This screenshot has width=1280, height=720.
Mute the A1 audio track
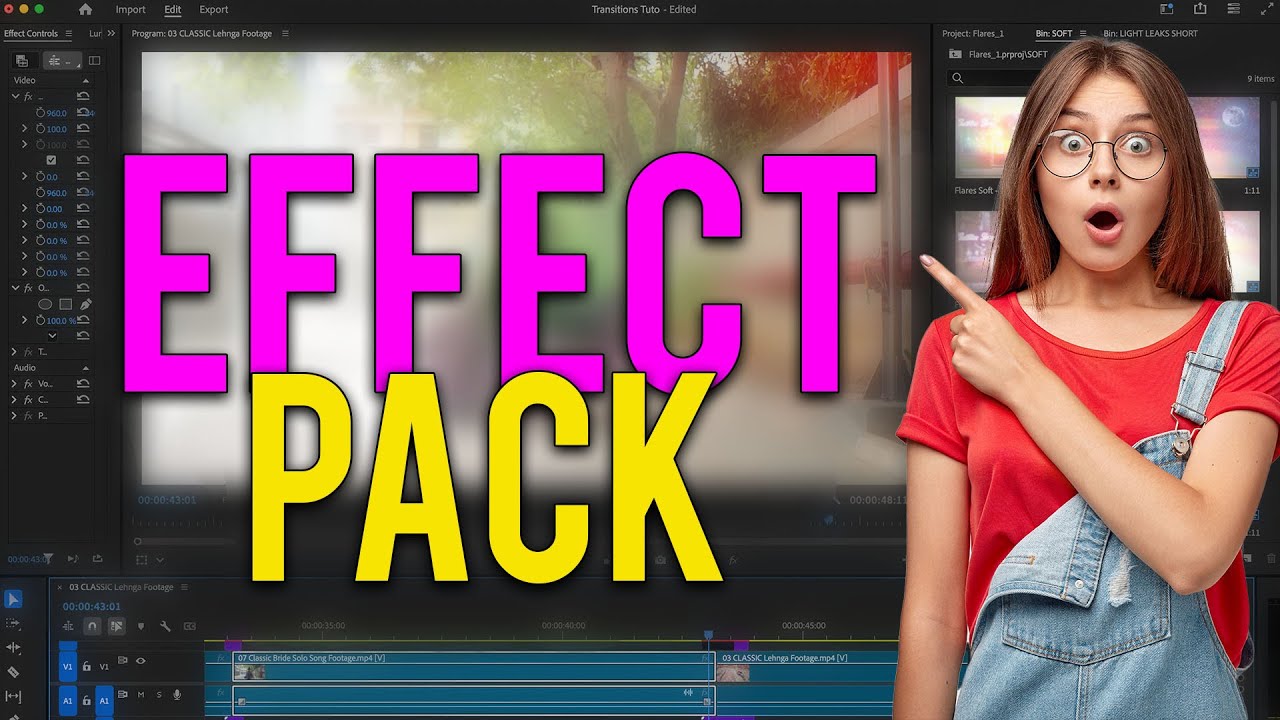coord(141,694)
